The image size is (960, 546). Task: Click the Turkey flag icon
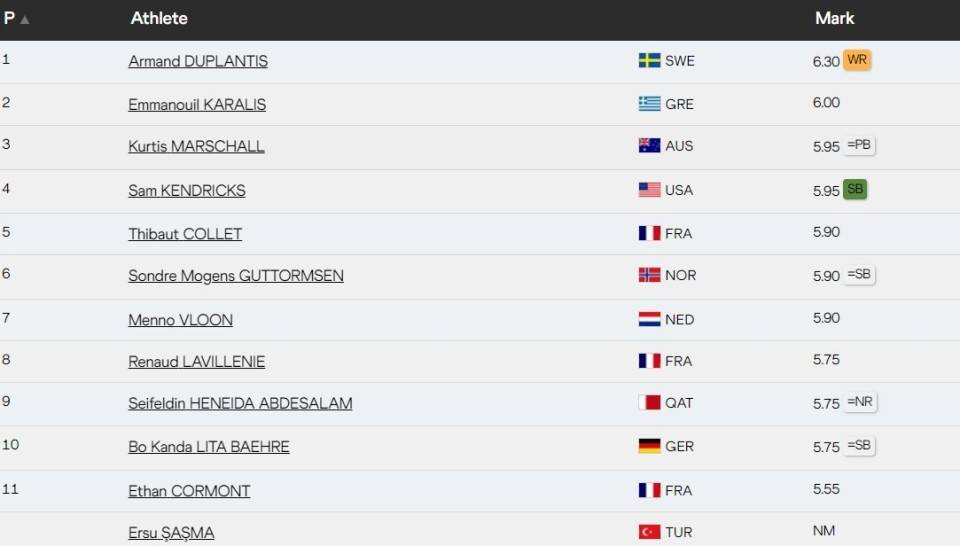tap(649, 532)
